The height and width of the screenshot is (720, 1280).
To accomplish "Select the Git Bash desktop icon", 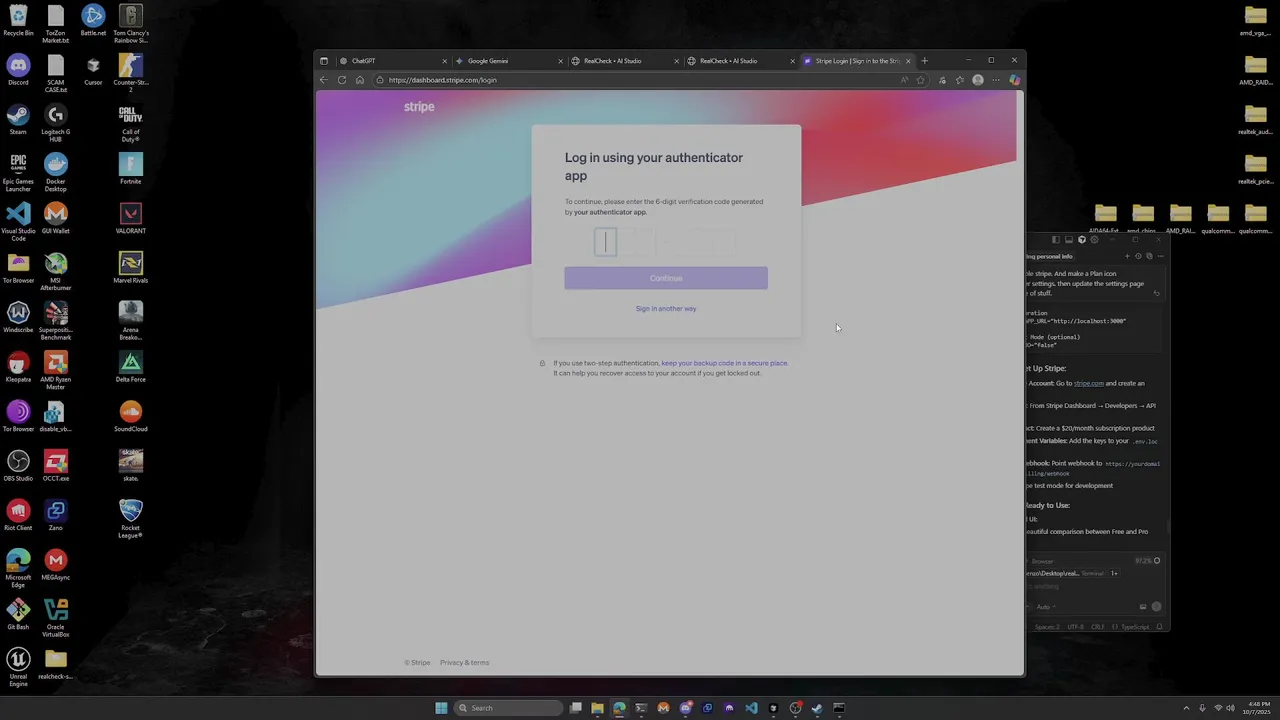I will tap(18, 614).
